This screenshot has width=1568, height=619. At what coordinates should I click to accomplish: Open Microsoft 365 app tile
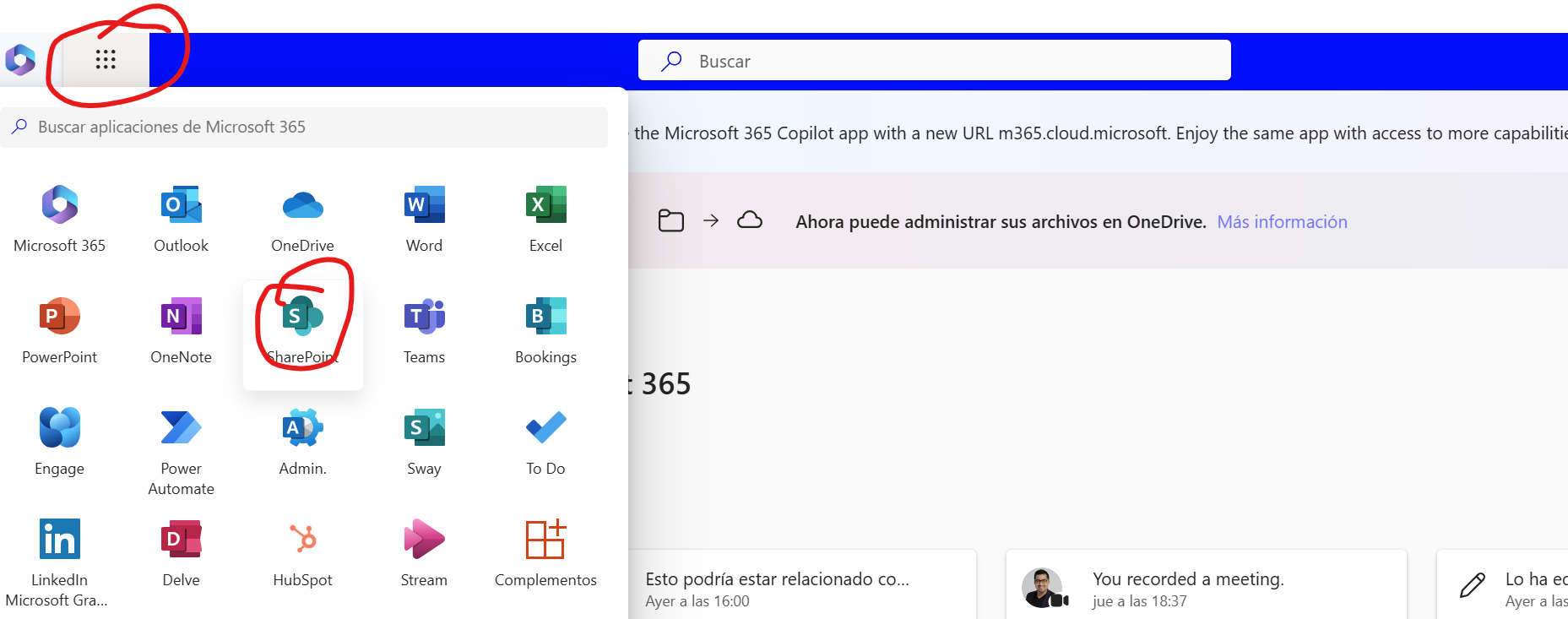click(60, 220)
